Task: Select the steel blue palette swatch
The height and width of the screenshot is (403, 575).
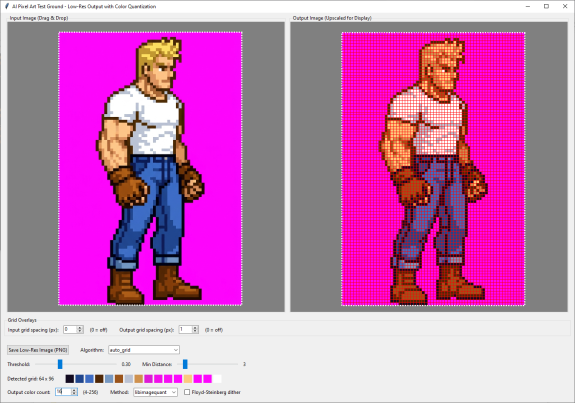Action: coord(109,378)
